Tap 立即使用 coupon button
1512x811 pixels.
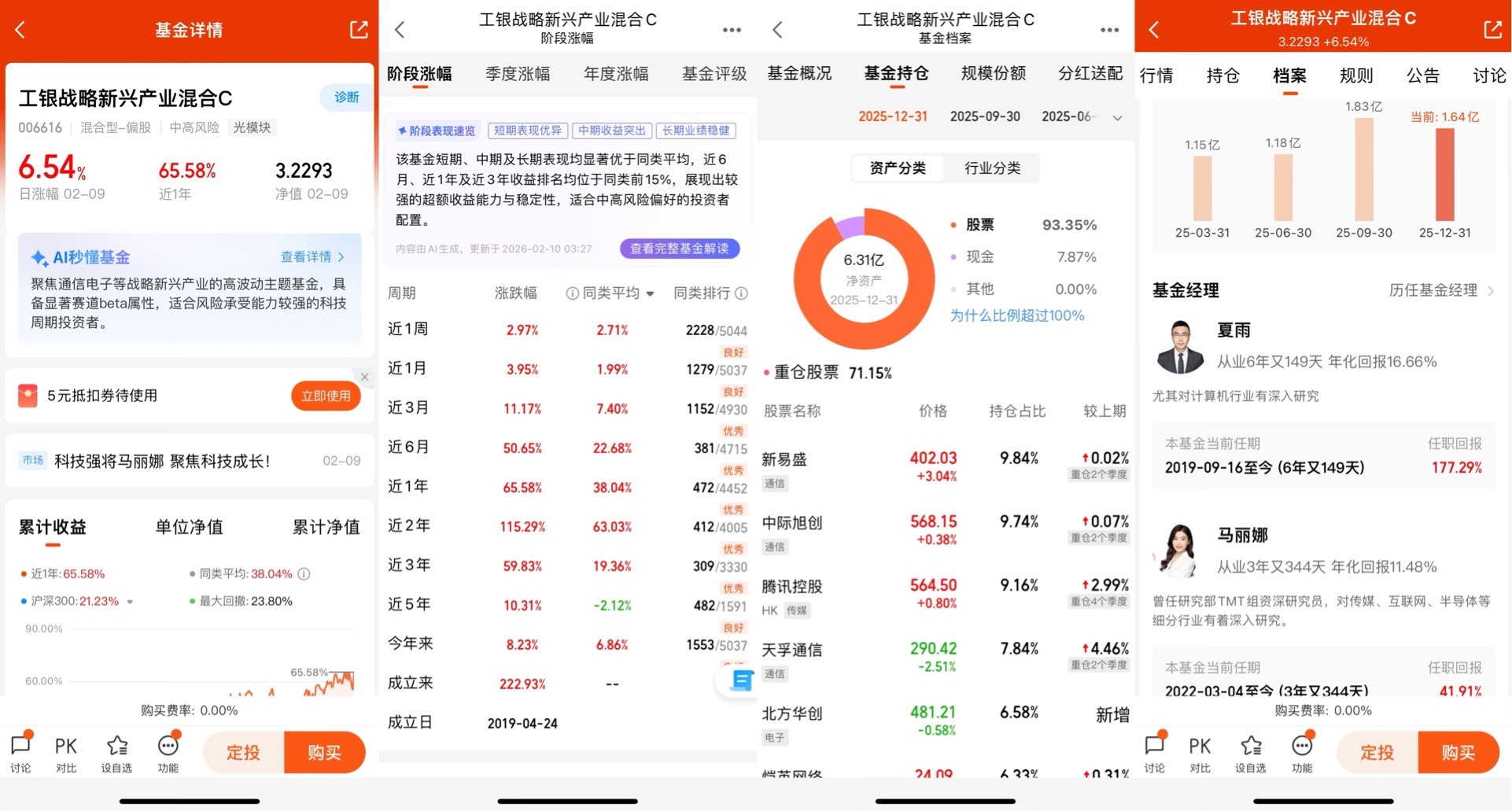[x=326, y=396]
